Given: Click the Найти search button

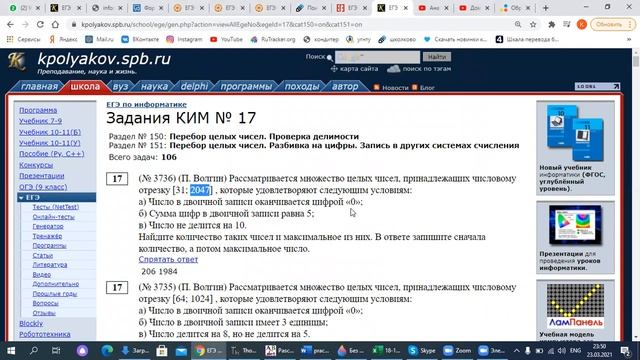Looking at the screenshot, I should [437, 57].
